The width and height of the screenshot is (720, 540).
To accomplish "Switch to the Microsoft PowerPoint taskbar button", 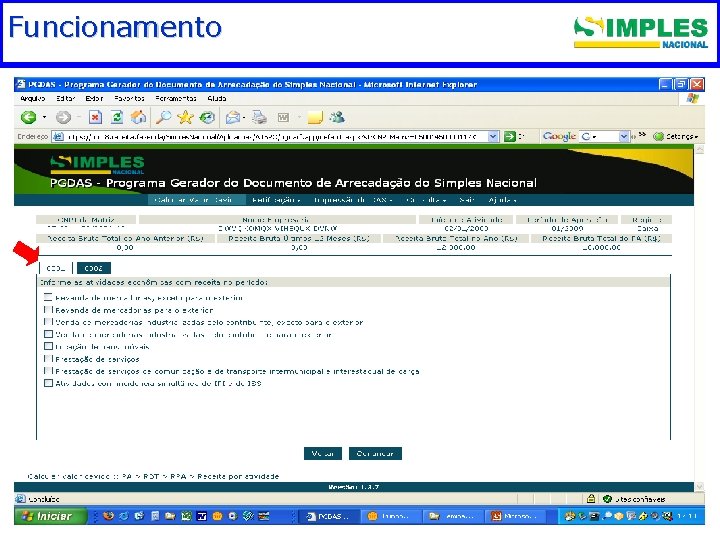I will (x=516, y=517).
